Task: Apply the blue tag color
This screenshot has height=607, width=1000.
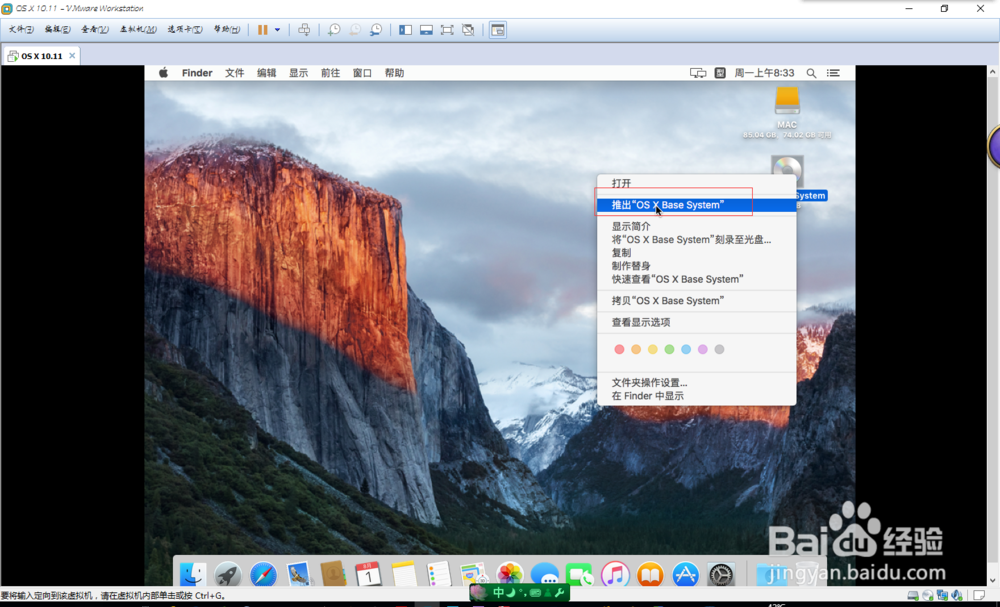Action: coord(686,349)
